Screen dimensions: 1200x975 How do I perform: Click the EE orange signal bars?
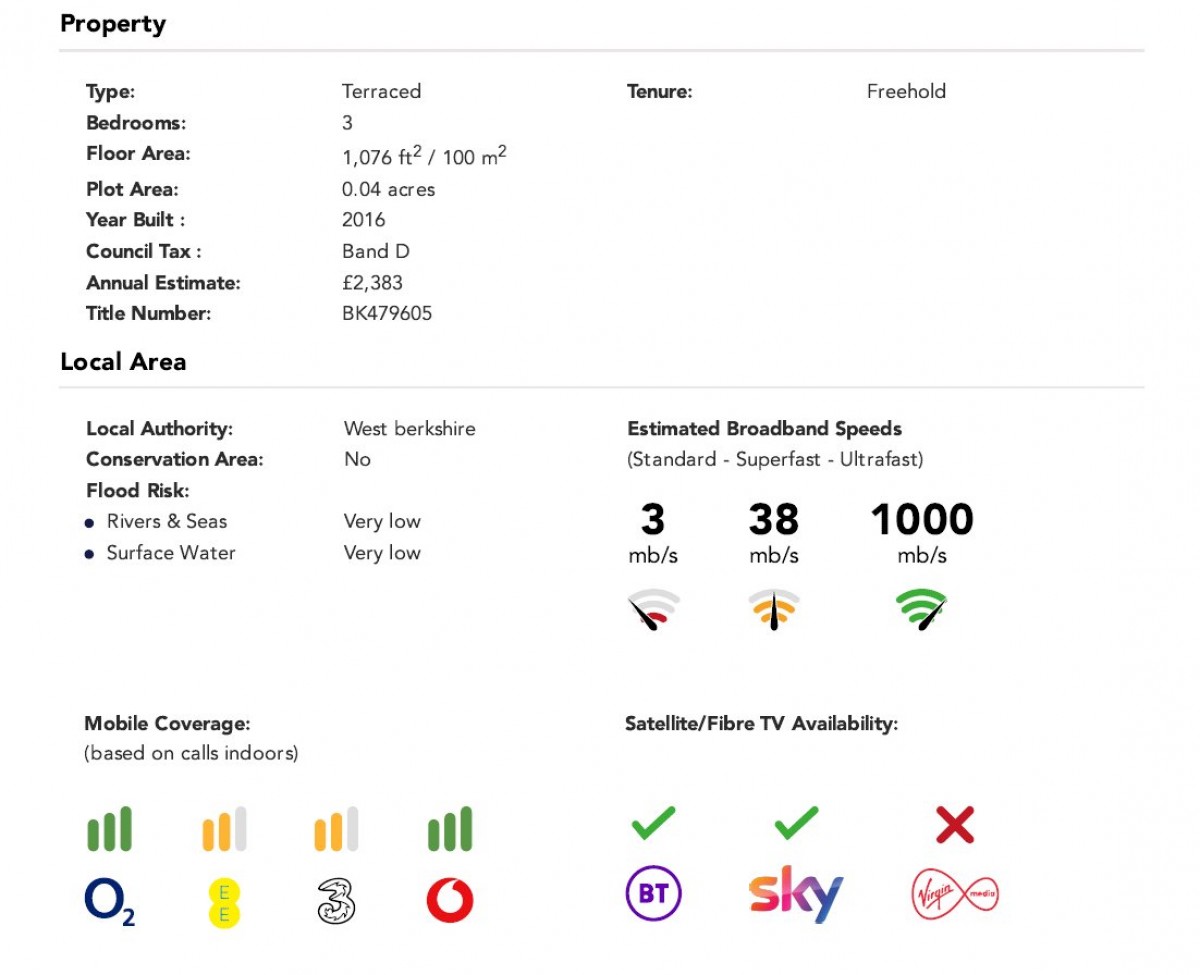coord(224,829)
